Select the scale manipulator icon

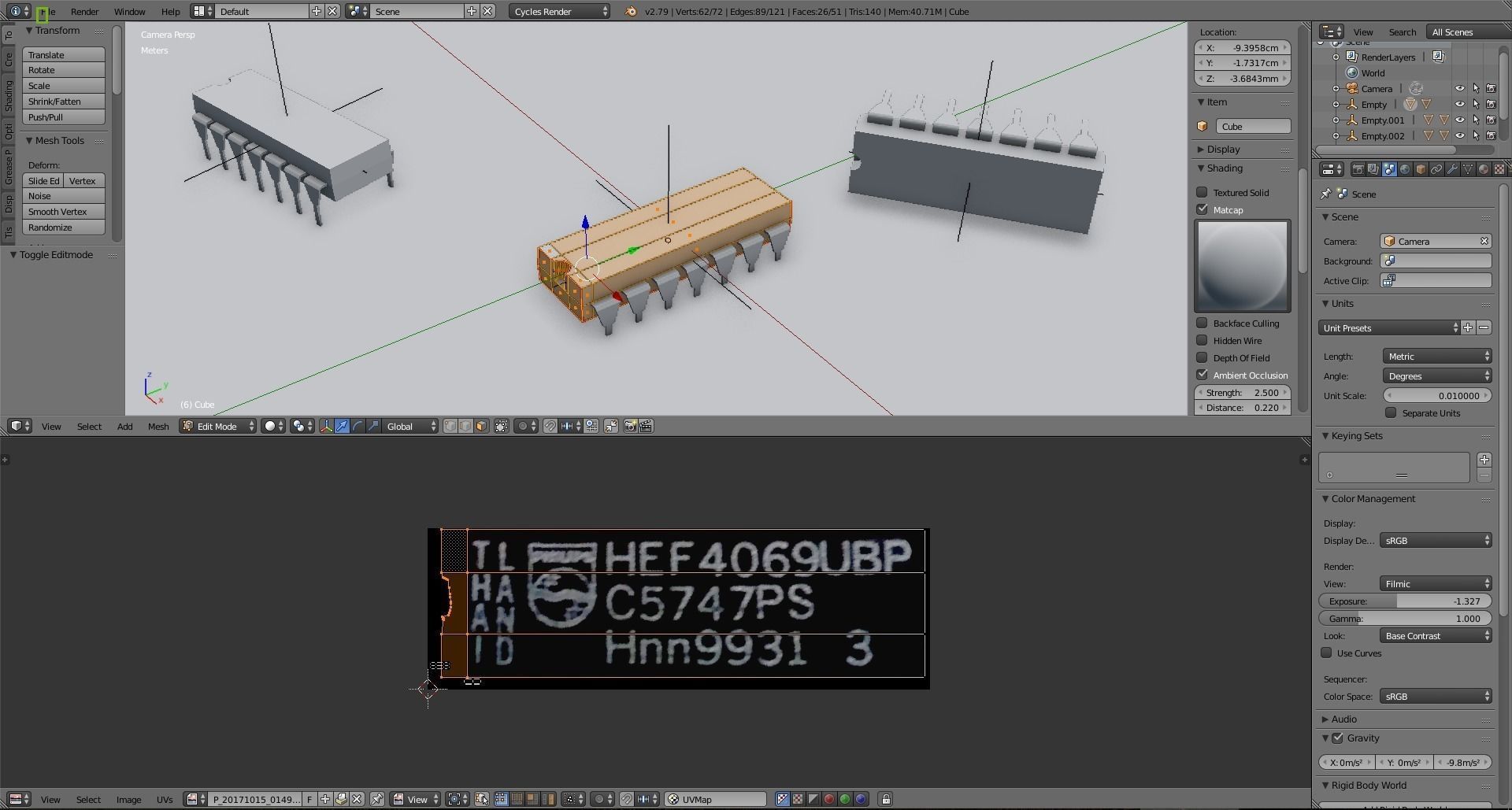pos(373,426)
